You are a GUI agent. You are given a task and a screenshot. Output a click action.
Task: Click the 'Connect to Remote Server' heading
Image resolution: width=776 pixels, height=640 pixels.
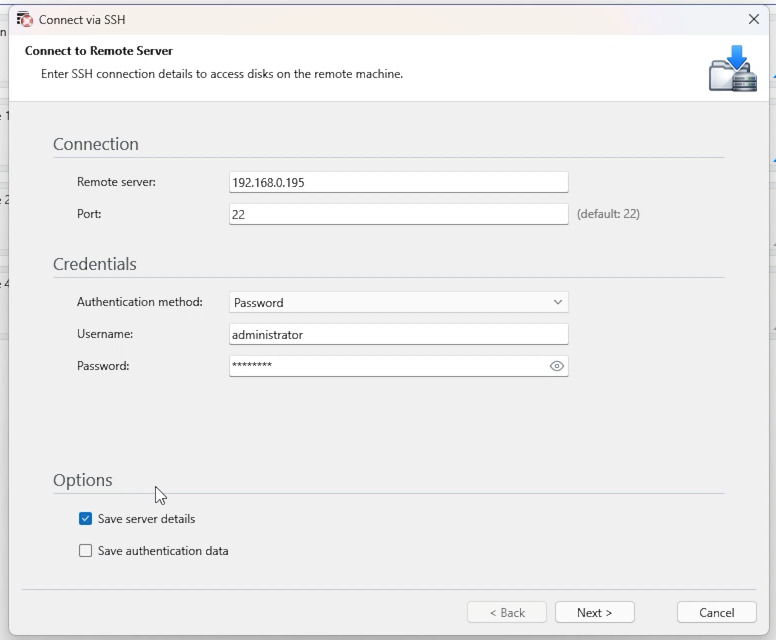[x=98, y=51]
